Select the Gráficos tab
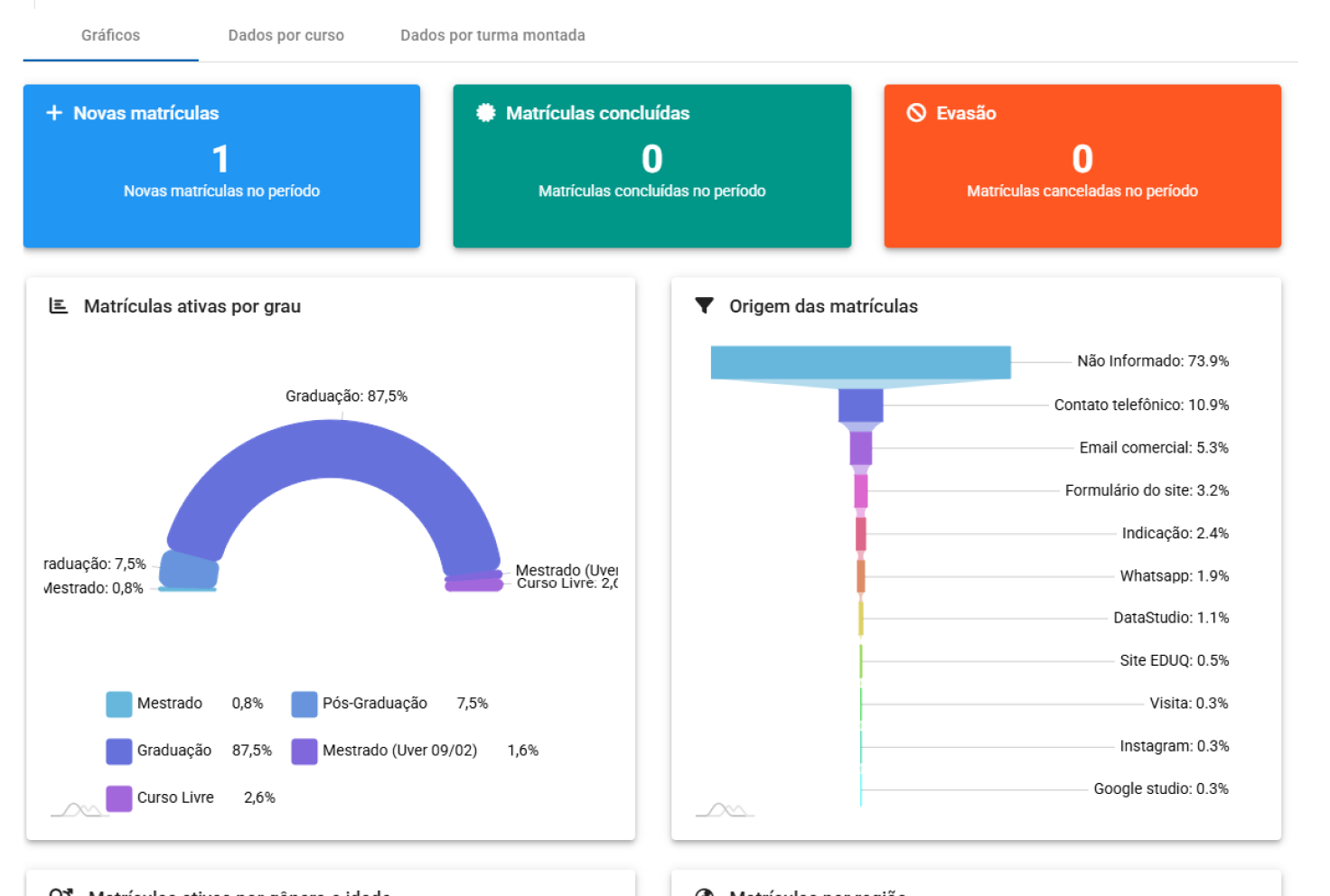The height and width of the screenshot is (896, 1330). click(110, 35)
